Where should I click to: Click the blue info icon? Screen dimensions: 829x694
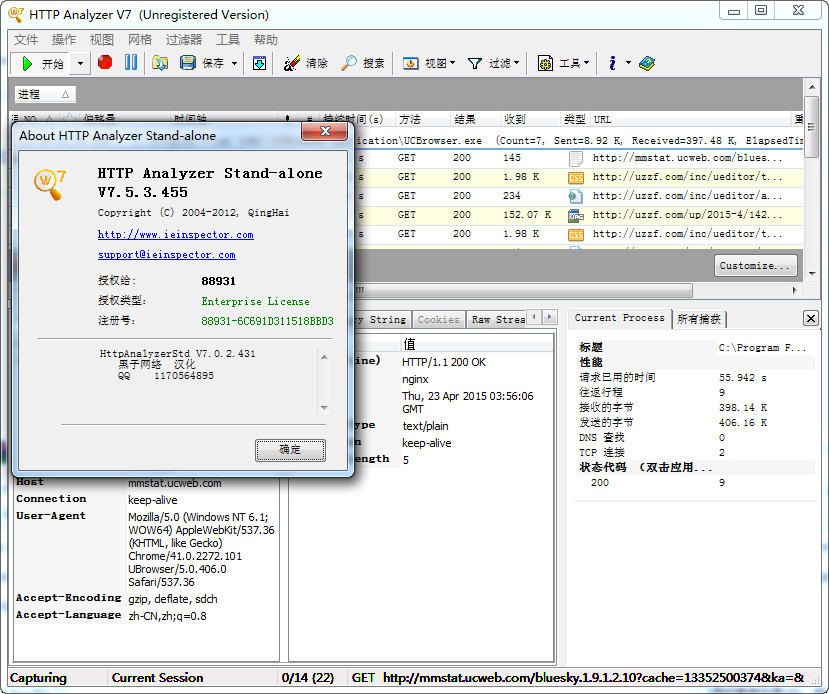point(612,63)
